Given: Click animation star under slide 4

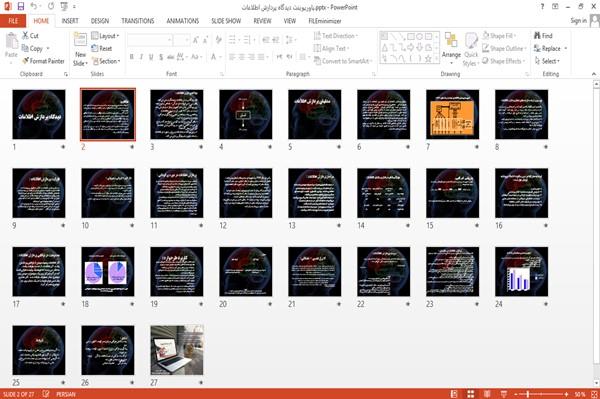Looking at the screenshot, I should (270, 147).
